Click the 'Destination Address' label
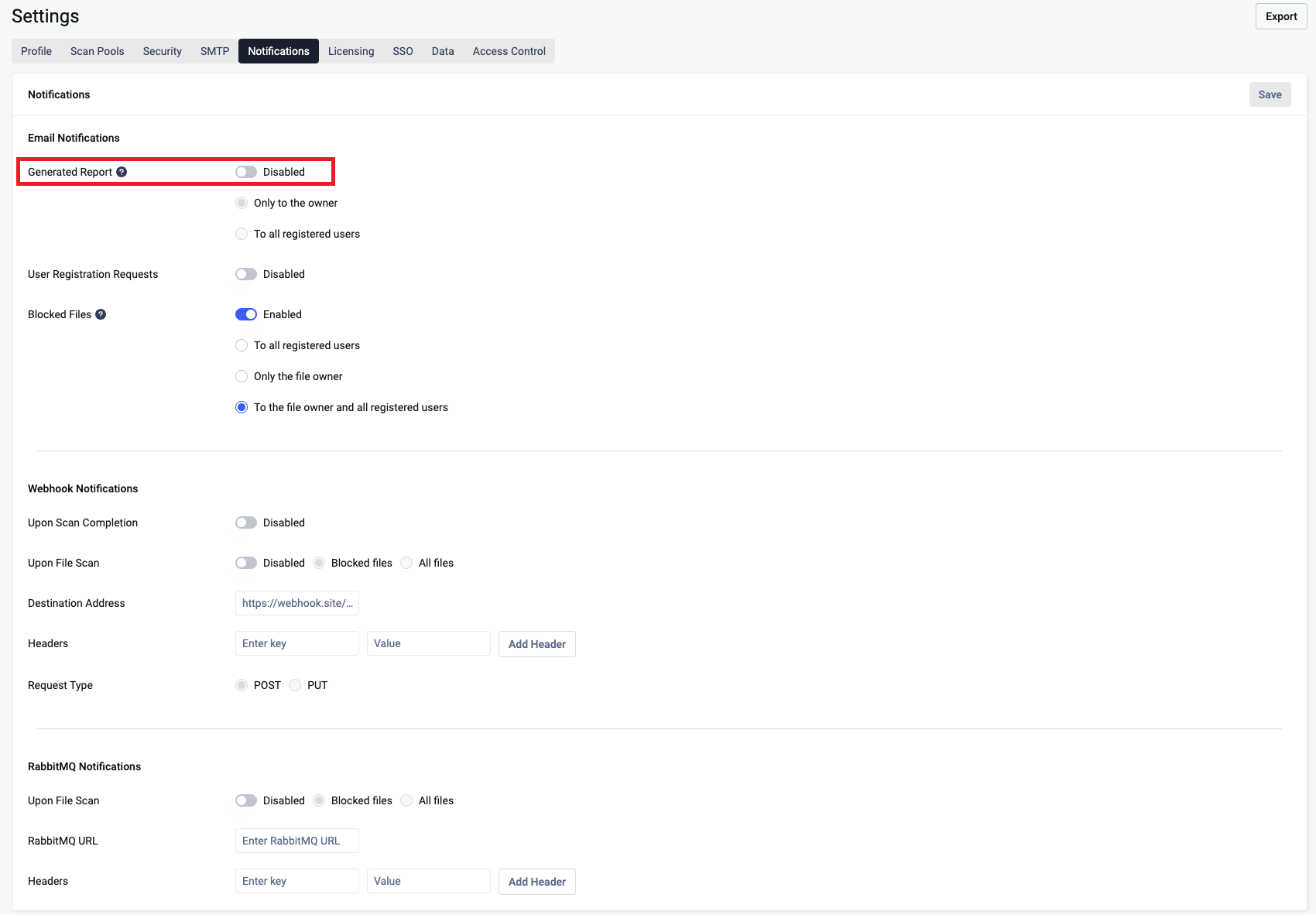This screenshot has width=1316, height=915. (77, 603)
